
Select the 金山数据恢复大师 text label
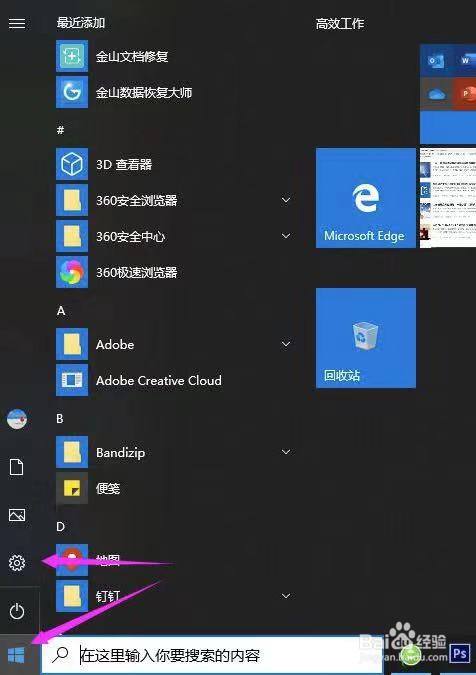coord(144,93)
